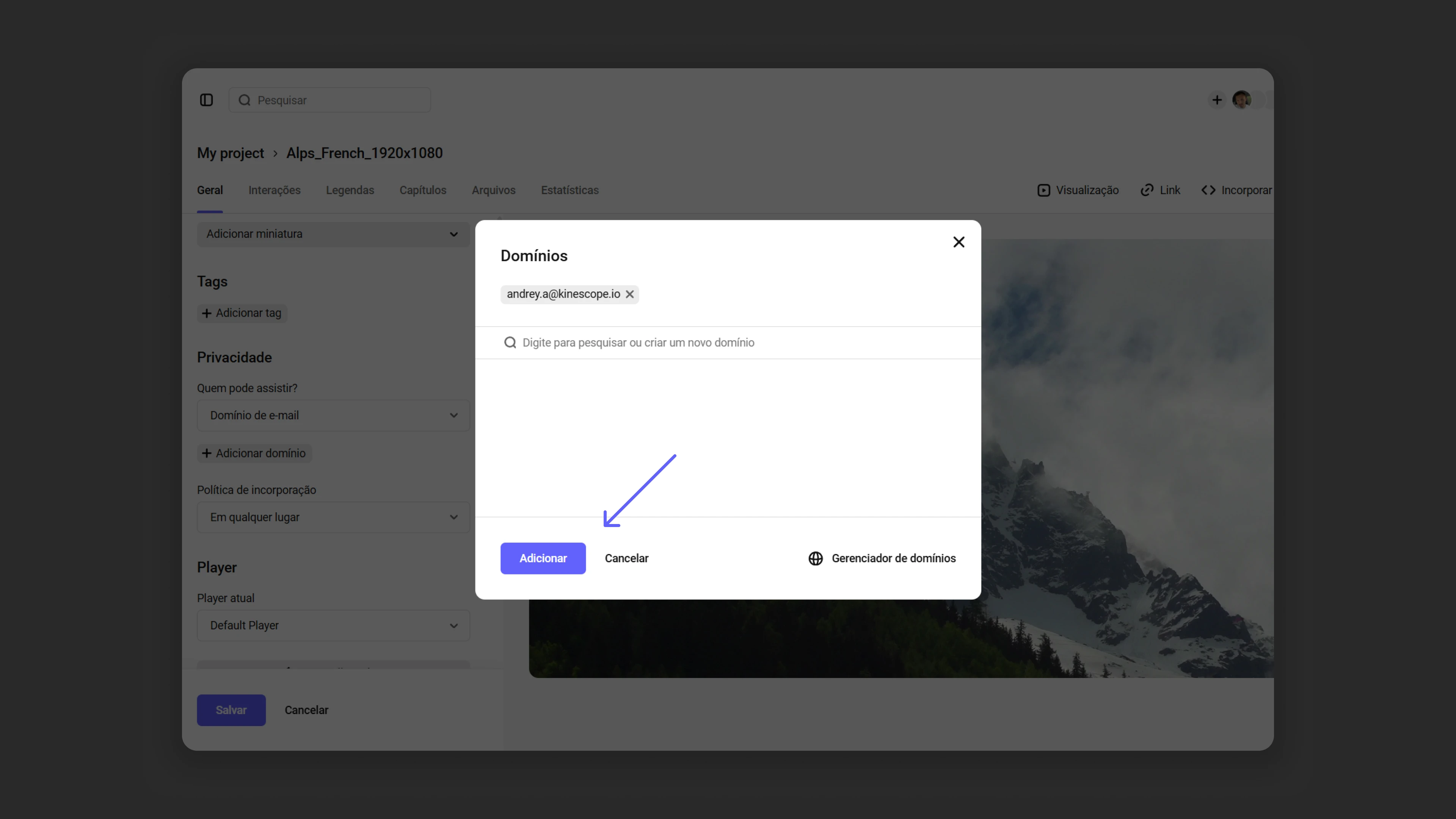Click the Alps_French_1920x1080 breadcrumb title
Screen dimensions: 1456x819
tap(364, 153)
